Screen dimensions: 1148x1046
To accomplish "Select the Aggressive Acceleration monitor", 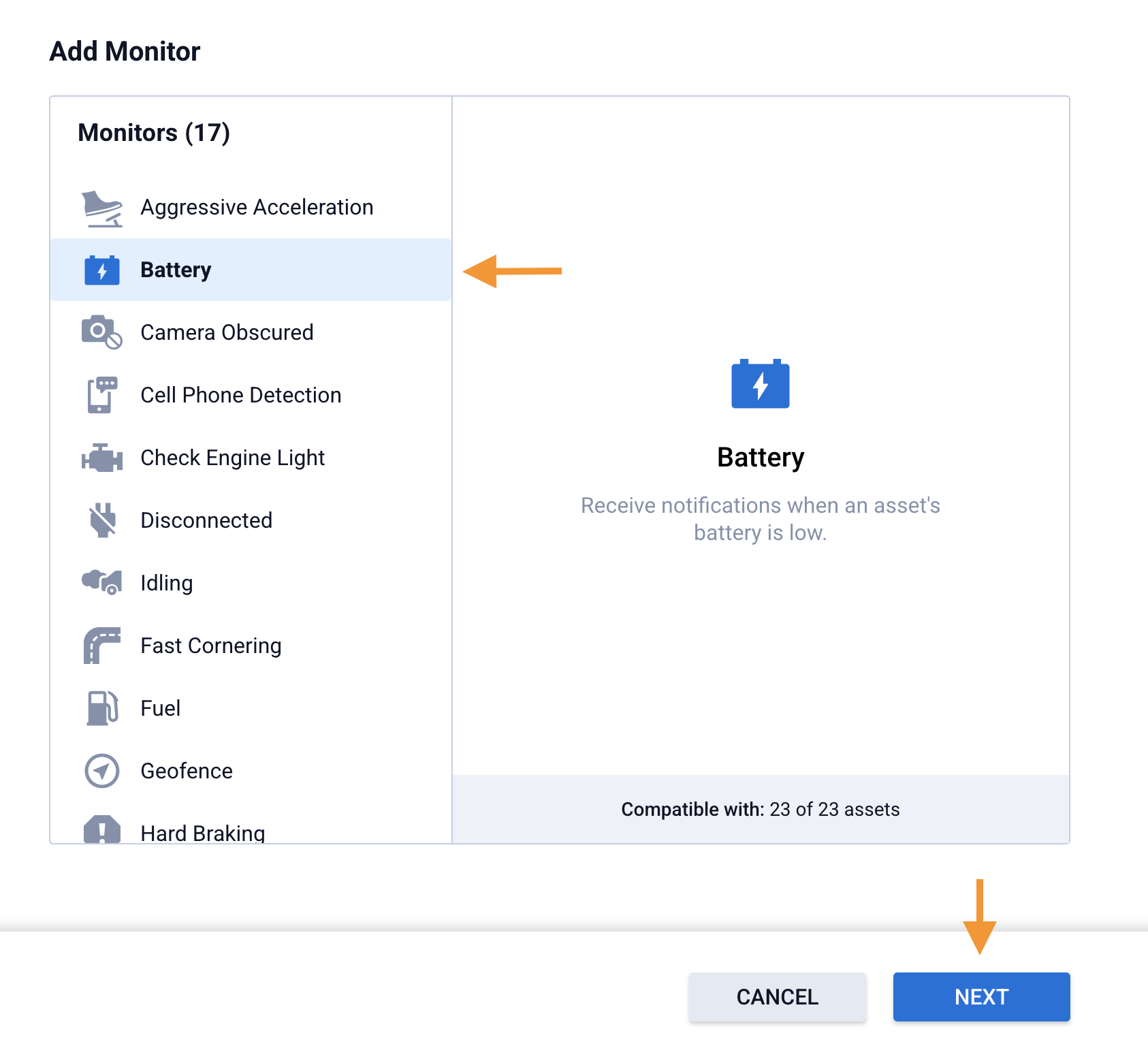I will pos(257,208).
